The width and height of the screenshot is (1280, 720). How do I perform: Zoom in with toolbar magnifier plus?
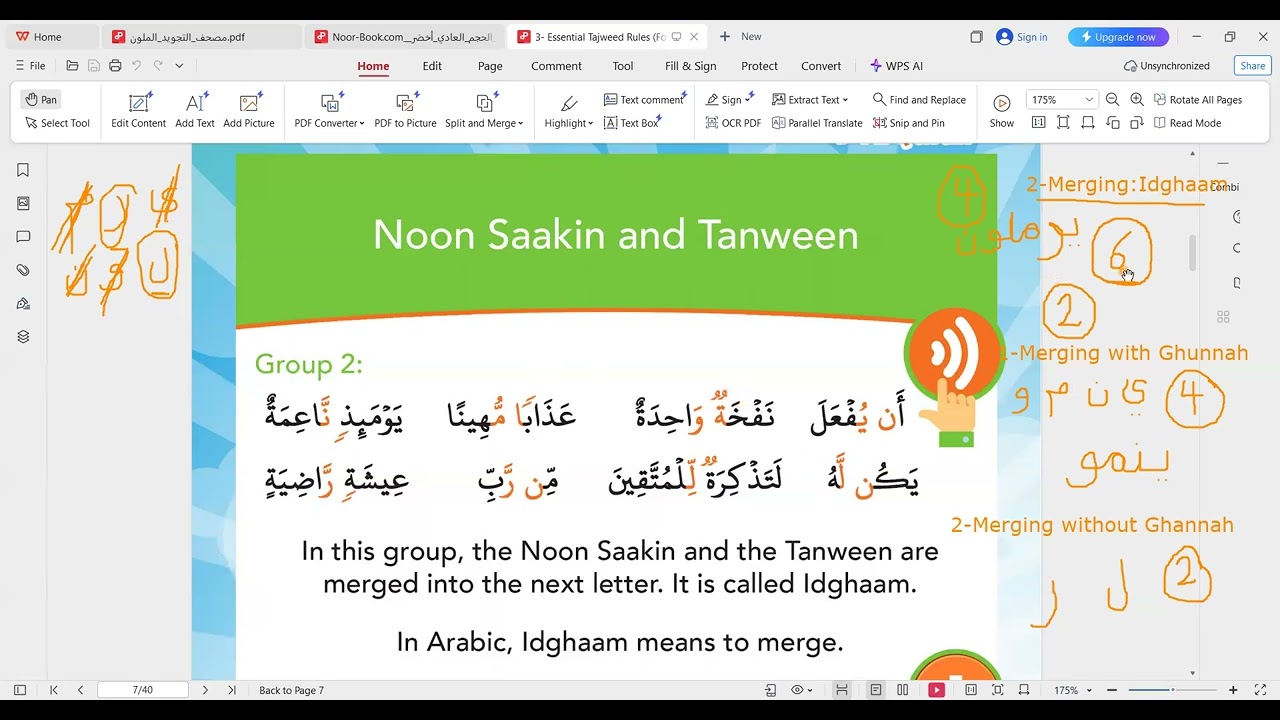(1137, 100)
